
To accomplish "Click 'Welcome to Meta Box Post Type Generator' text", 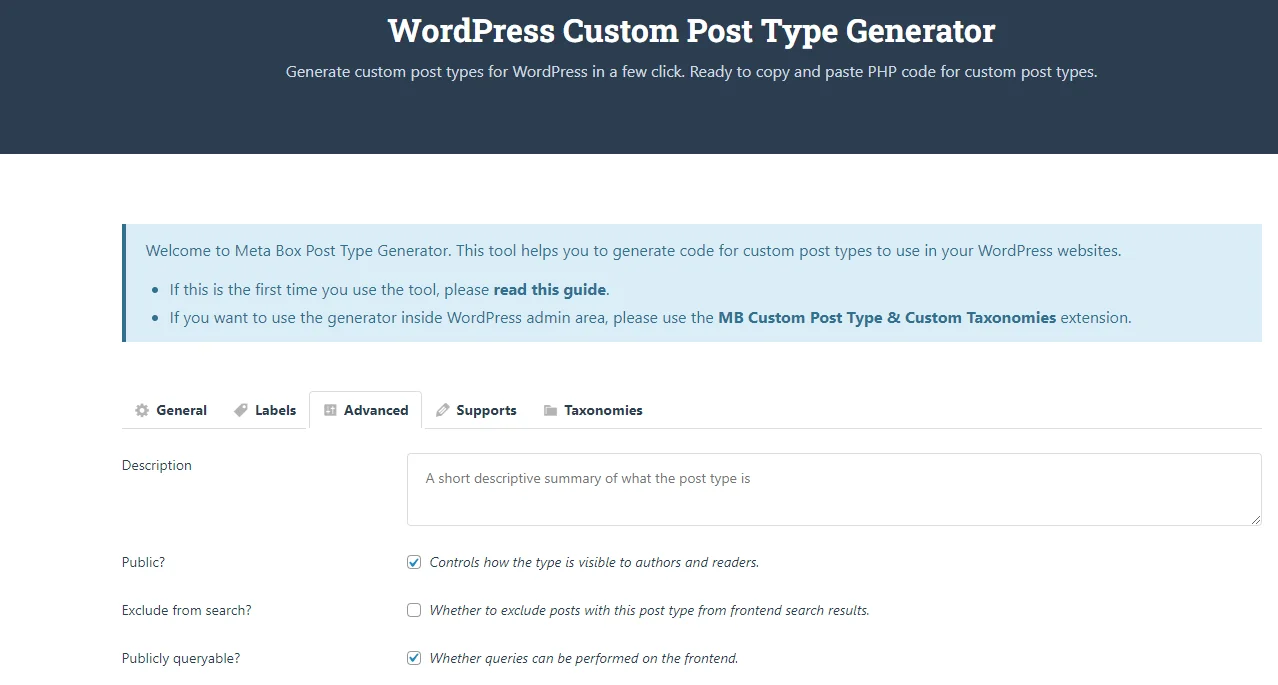I will point(633,251).
